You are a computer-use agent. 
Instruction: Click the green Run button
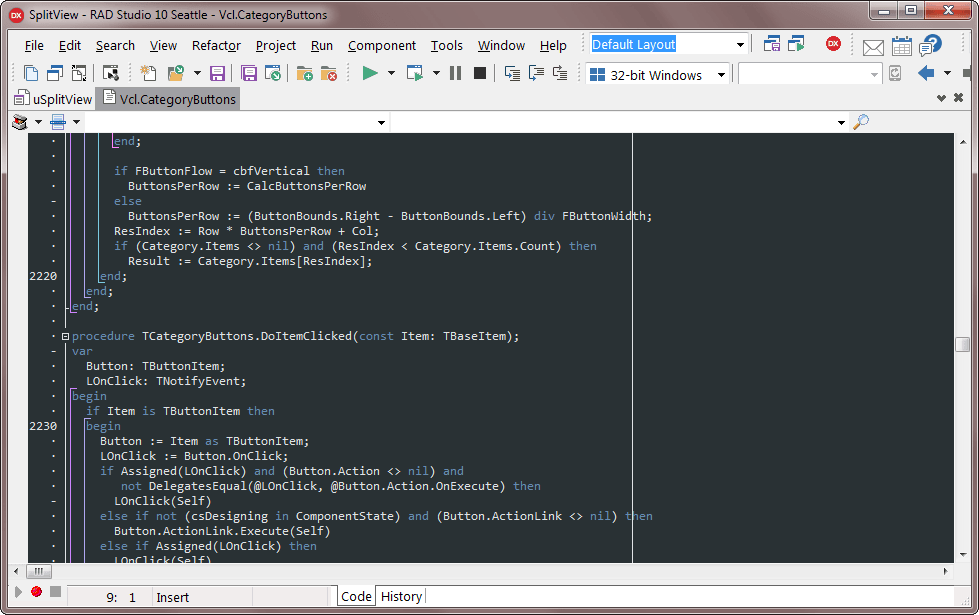tap(370, 74)
